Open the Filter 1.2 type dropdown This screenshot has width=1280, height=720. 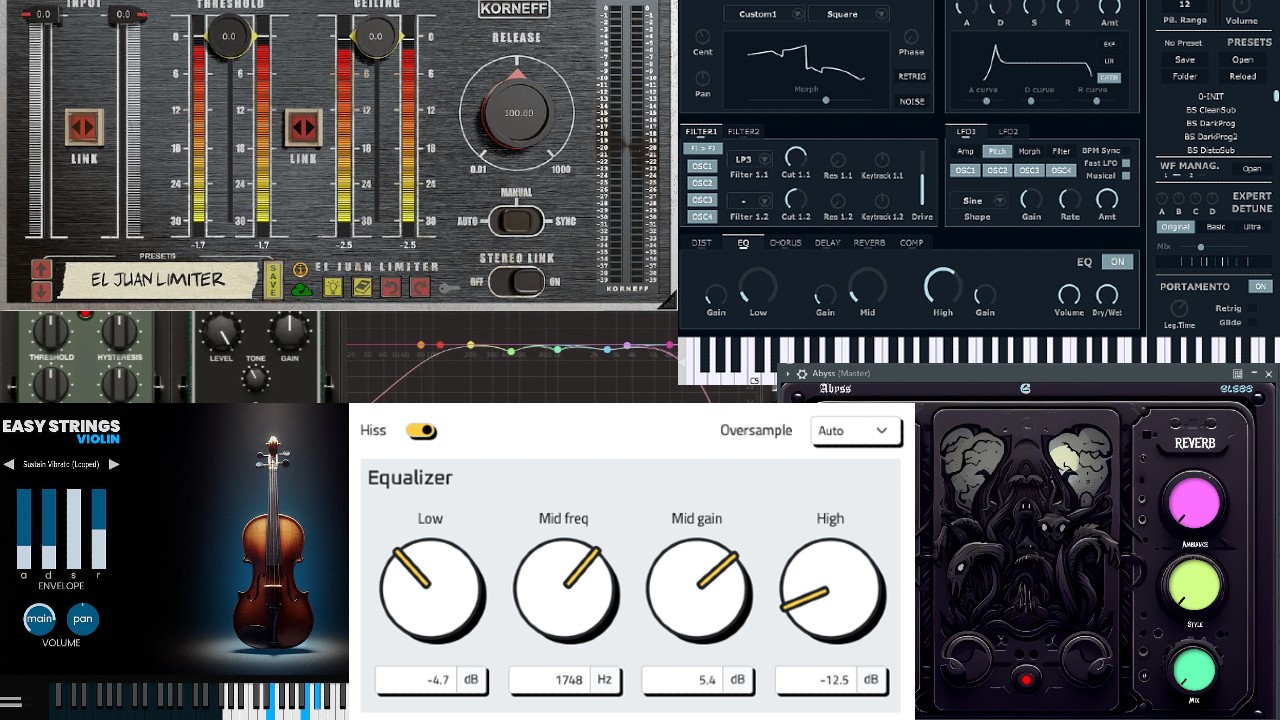pos(750,201)
